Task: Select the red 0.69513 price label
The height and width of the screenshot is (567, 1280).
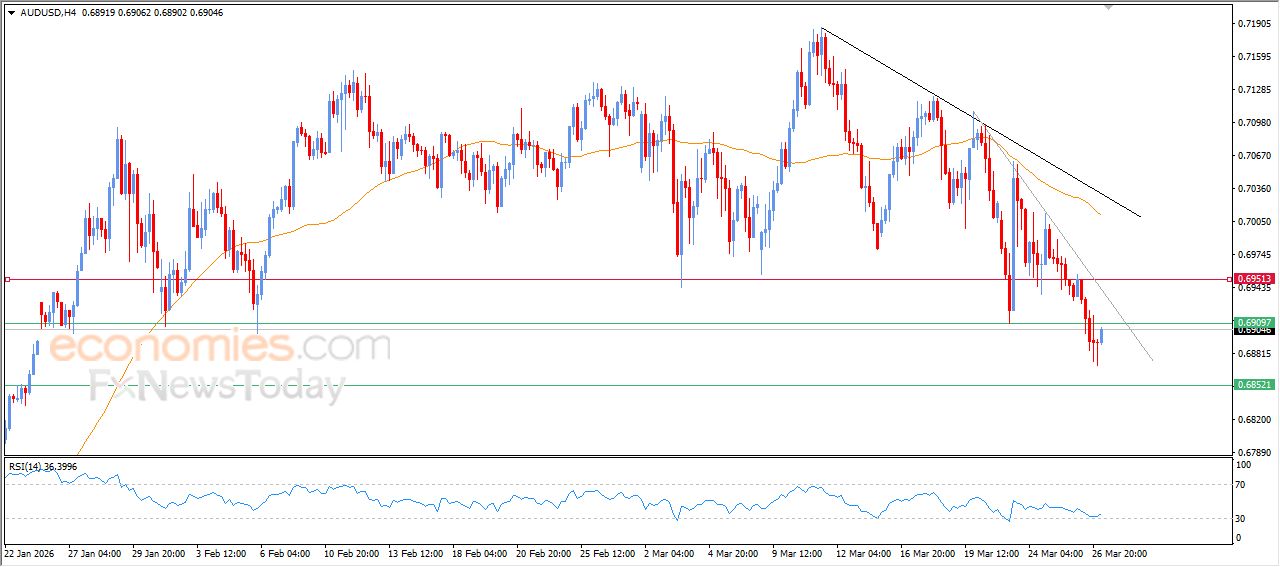Action: [1253, 280]
